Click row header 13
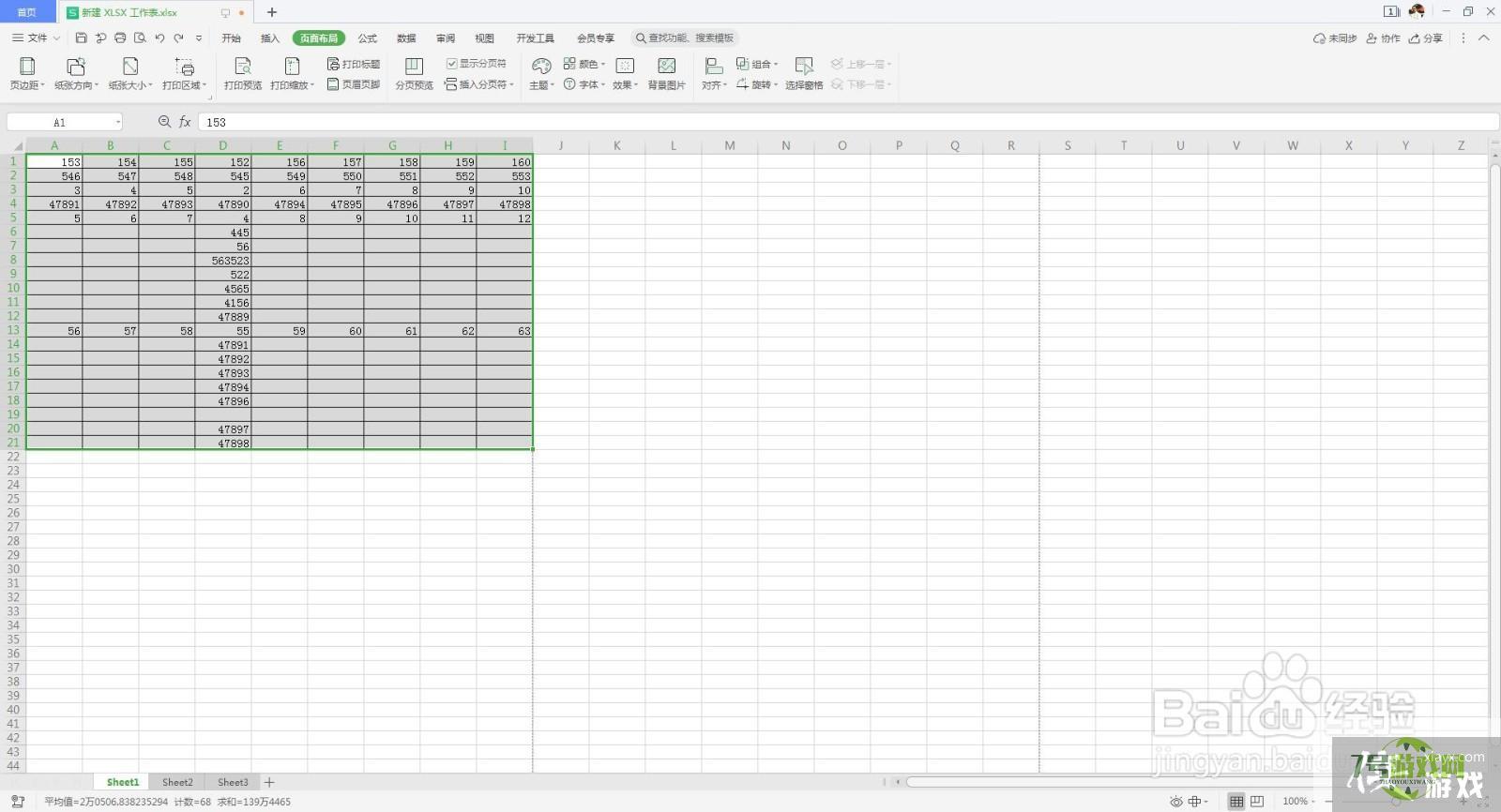This screenshot has height=812, width=1501. tap(13, 330)
